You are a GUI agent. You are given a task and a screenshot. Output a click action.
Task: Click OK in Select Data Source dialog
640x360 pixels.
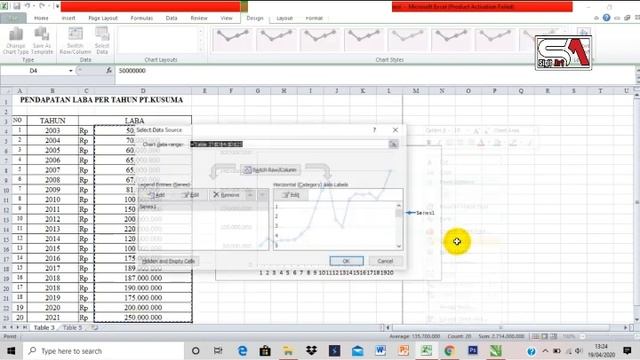(346, 261)
